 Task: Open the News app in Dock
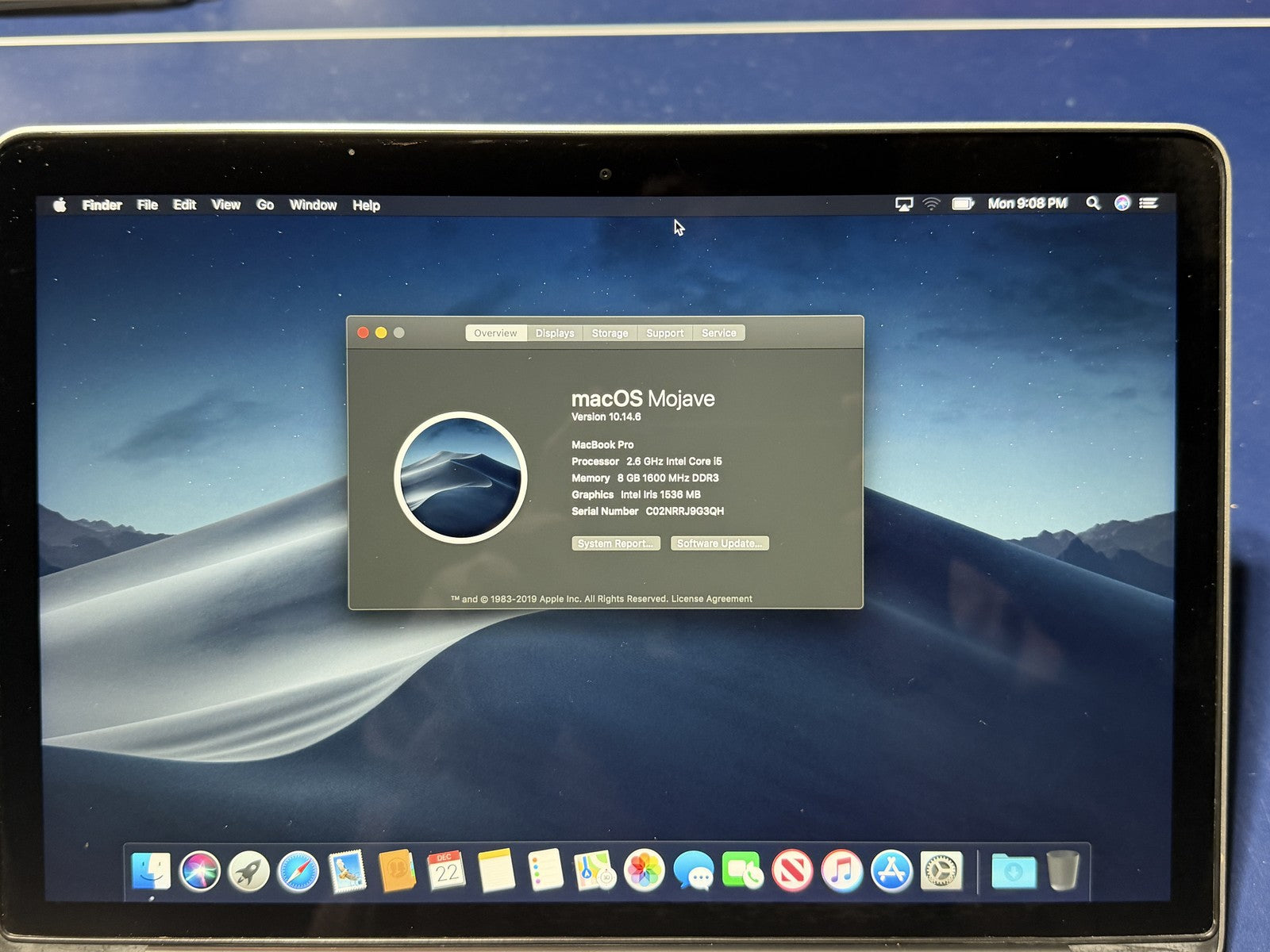[792, 871]
